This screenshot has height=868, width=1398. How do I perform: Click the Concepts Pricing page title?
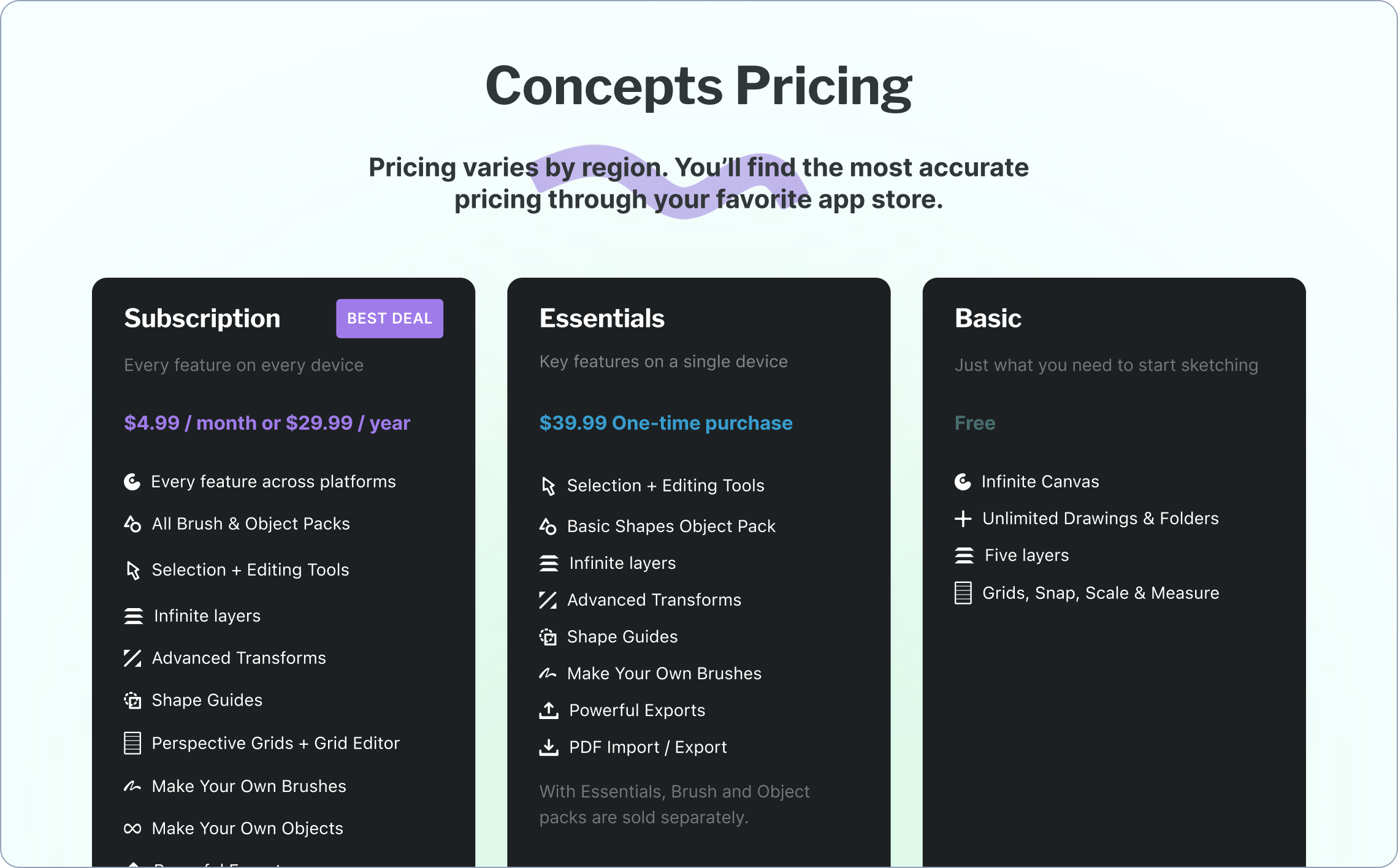coord(698,86)
